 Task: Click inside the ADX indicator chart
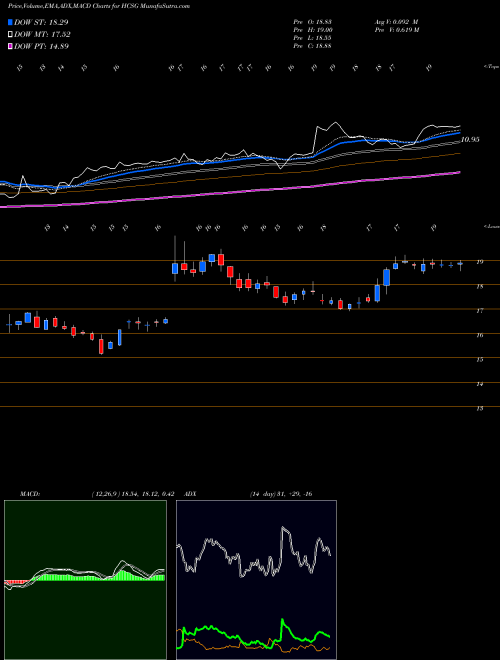(x=256, y=580)
